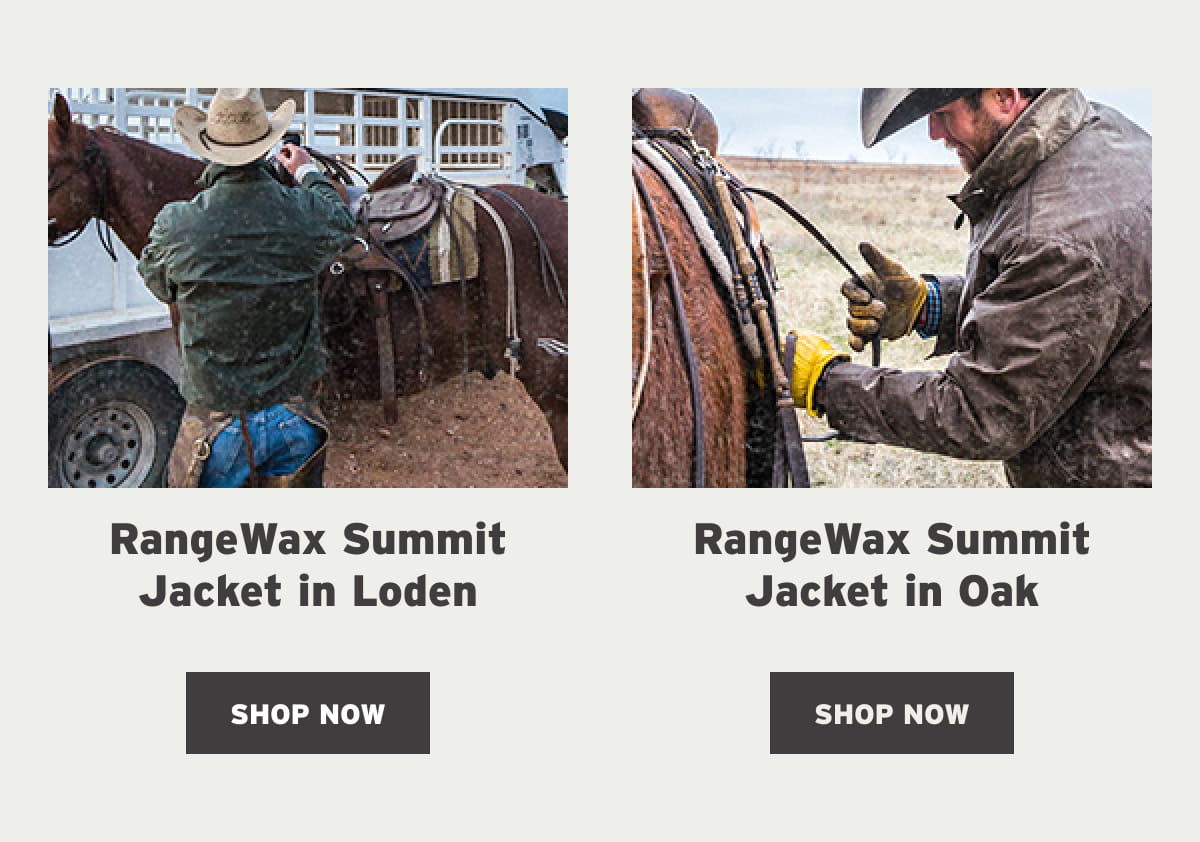Click the word Oak in the right title

[998, 591]
